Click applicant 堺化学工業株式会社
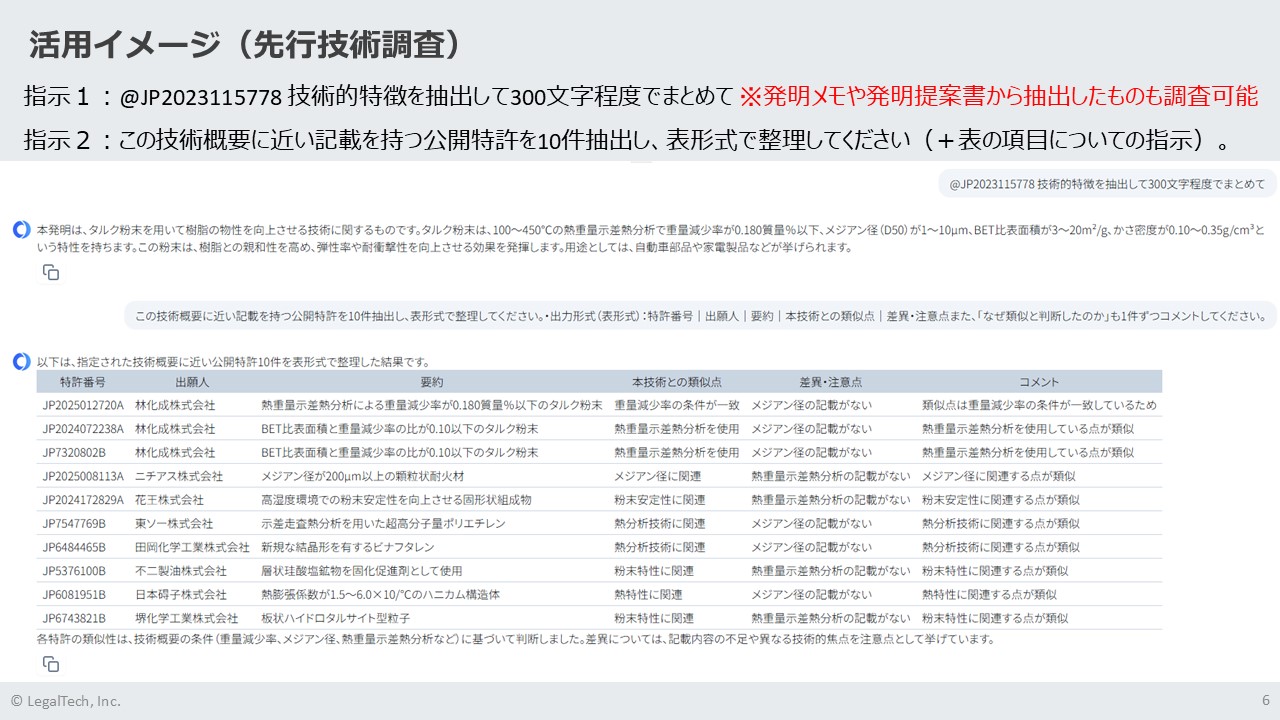This screenshot has width=1280, height=720. click(186, 618)
